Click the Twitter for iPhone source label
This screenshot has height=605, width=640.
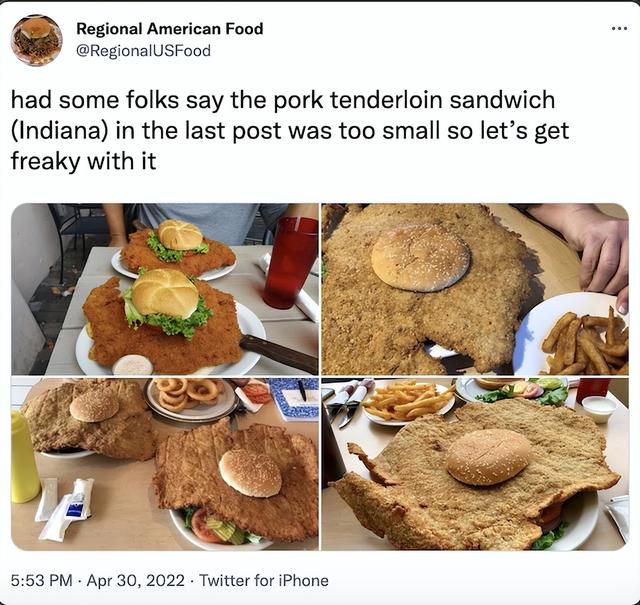(264, 580)
